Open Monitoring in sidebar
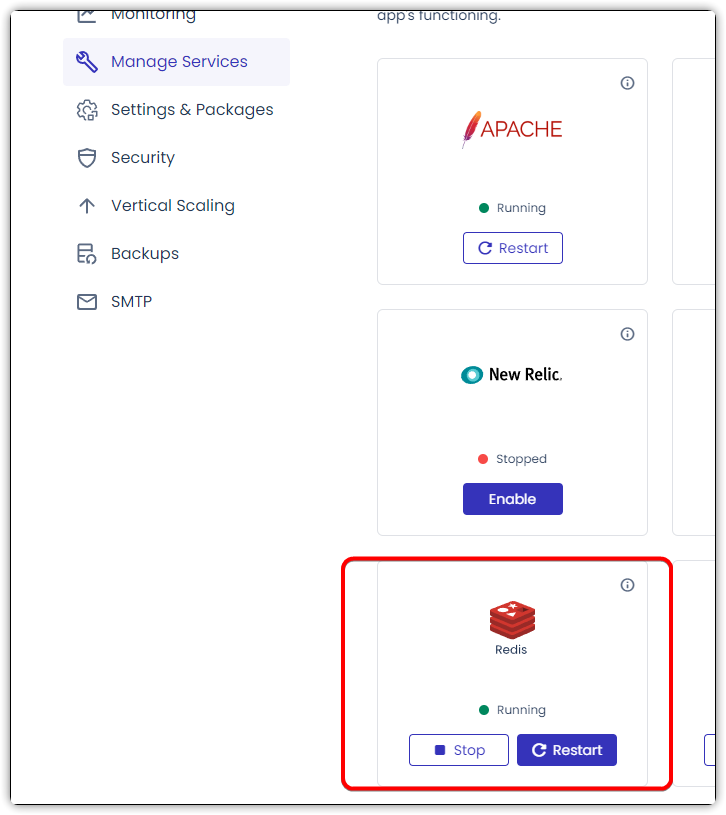This screenshot has width=726, height=815. (x=153, y=15)
